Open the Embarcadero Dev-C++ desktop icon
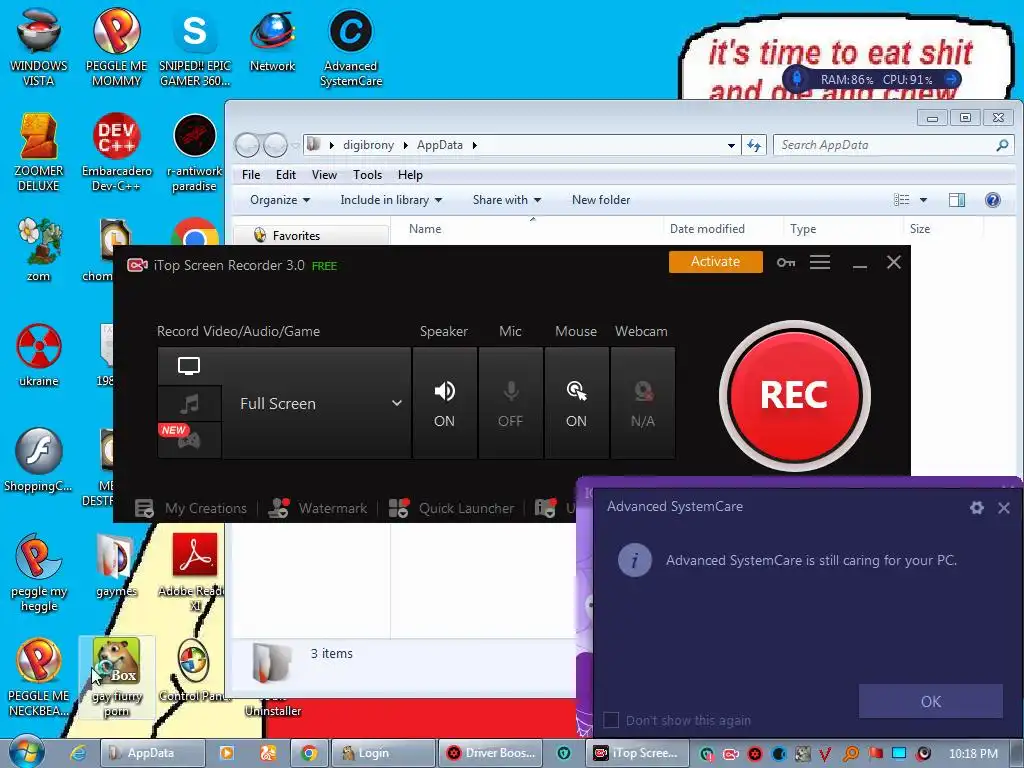The height and width of the screenshot is (768, 1024). click(x=116, y=152)
